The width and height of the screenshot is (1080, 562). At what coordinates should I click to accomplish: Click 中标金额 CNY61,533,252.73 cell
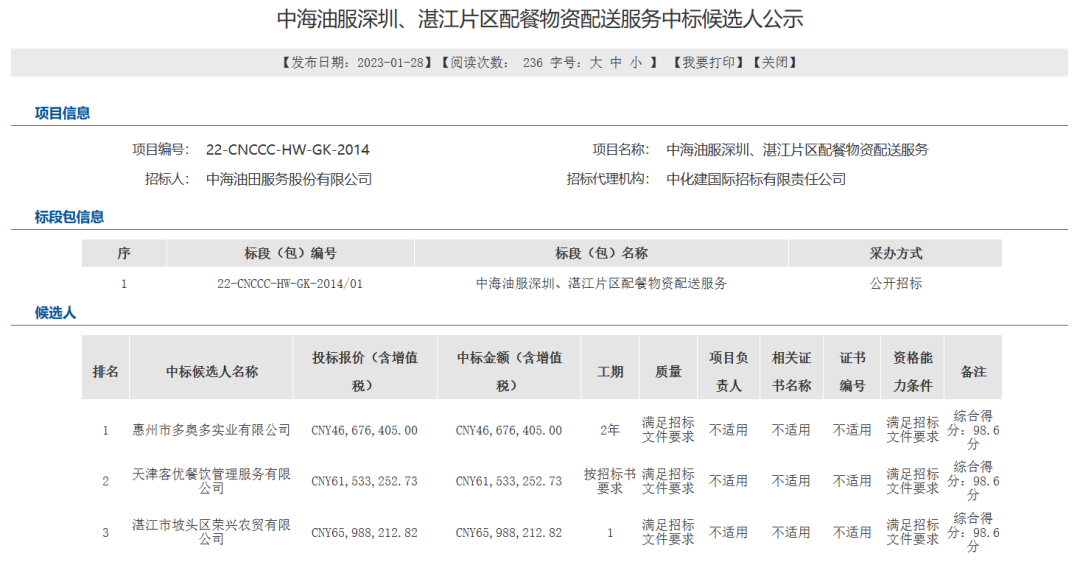(509, 481)
